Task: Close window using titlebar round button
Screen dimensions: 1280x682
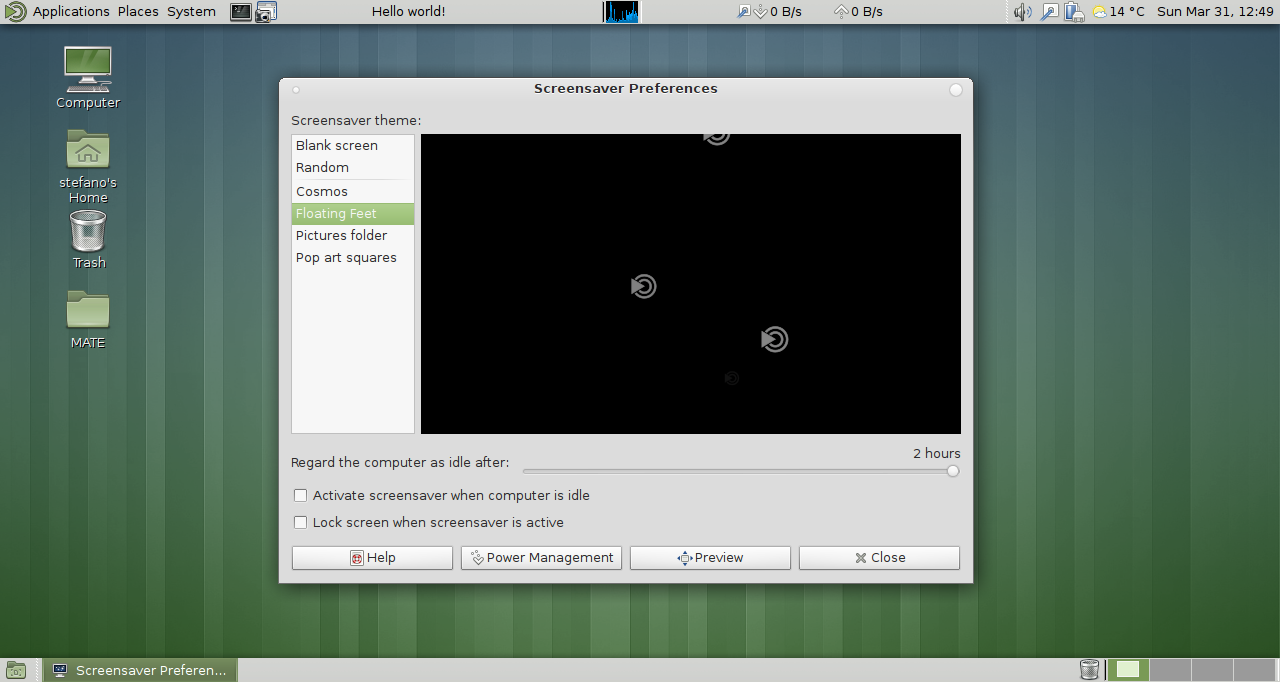Action: tap(956, 90)
